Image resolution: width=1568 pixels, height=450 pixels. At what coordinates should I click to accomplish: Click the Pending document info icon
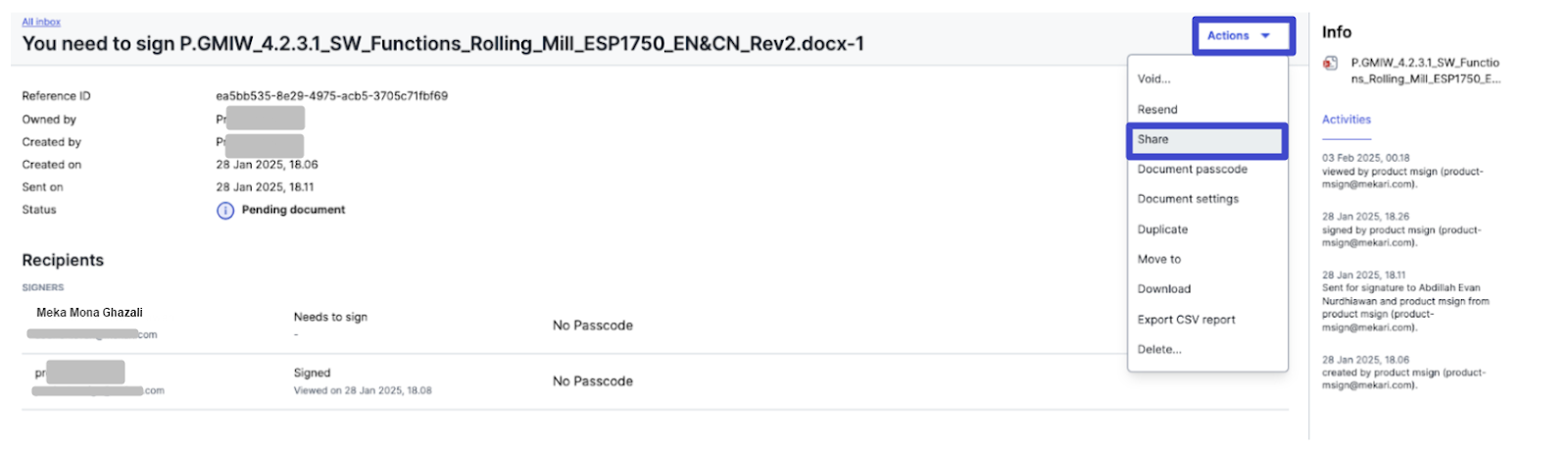point(225,211)
